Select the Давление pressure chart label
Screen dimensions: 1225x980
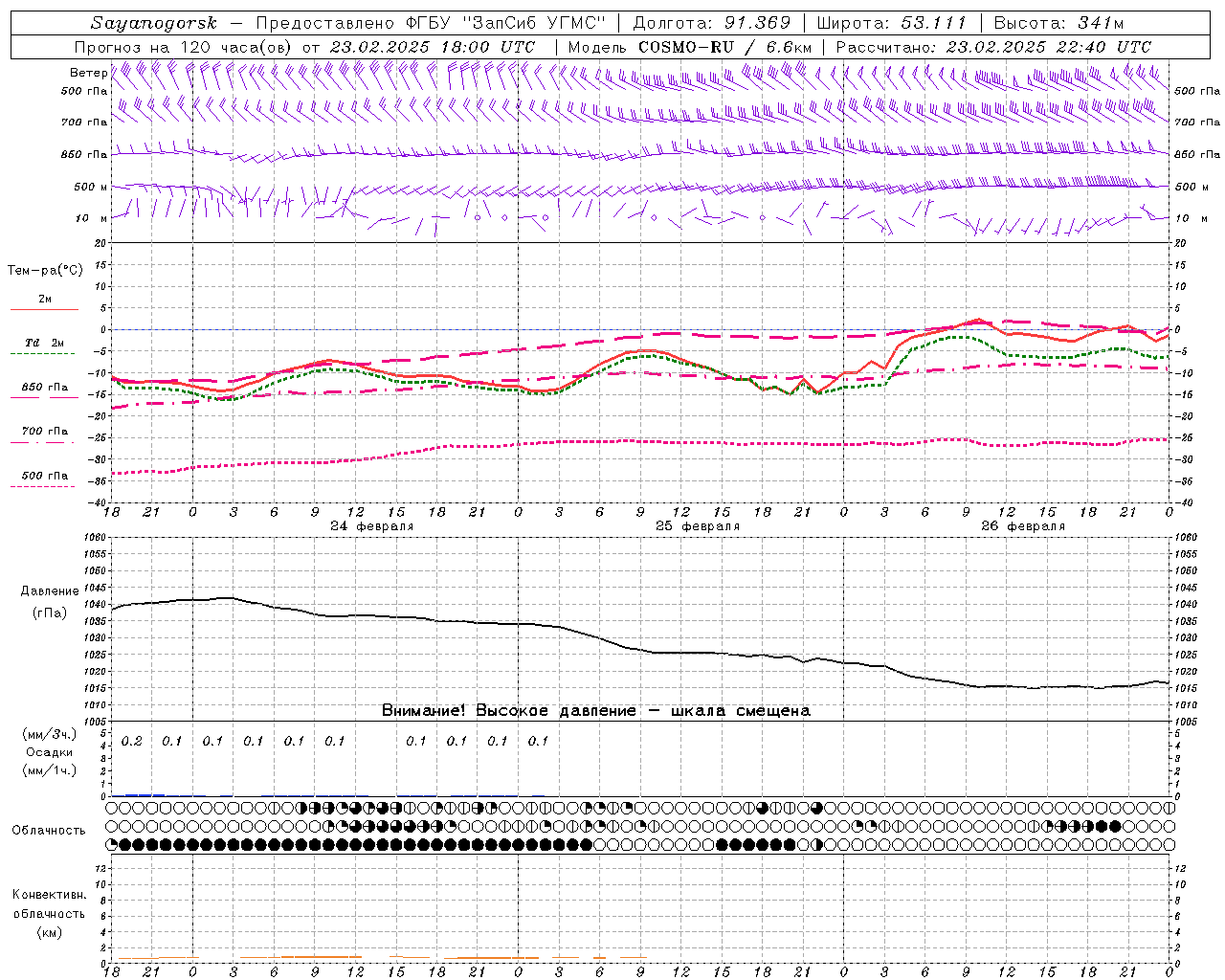(x=50, y=591)
